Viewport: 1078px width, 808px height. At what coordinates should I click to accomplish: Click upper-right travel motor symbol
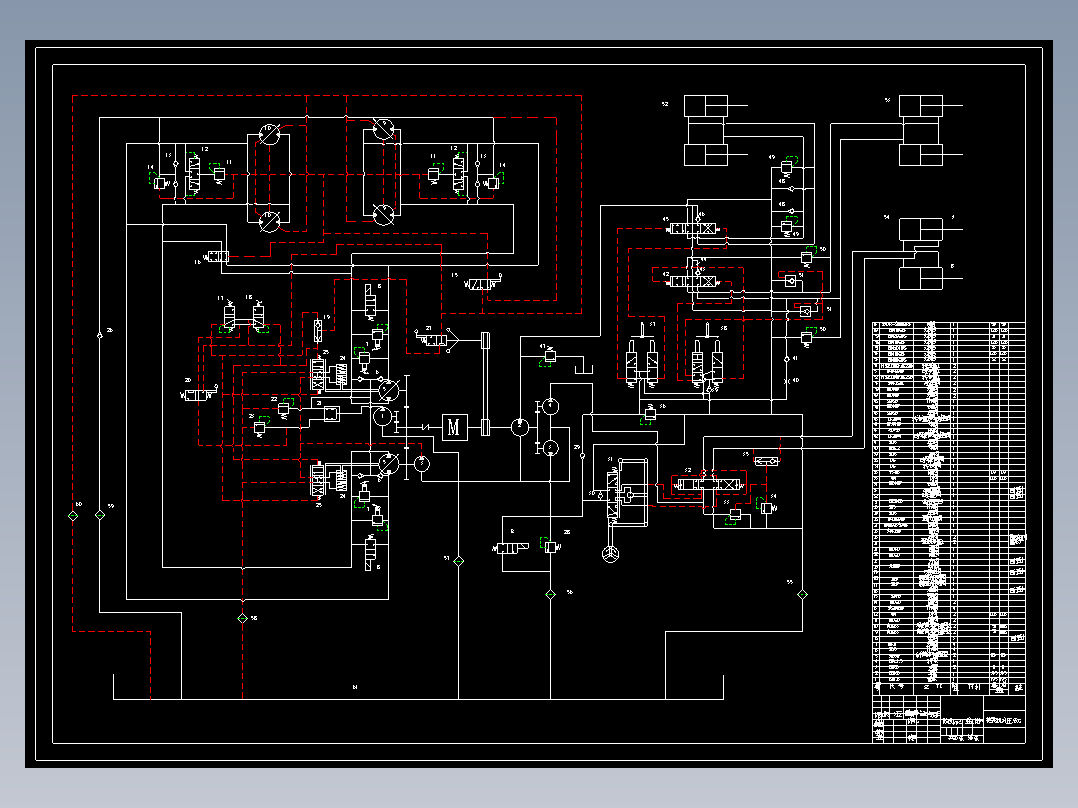coord(384,129)
